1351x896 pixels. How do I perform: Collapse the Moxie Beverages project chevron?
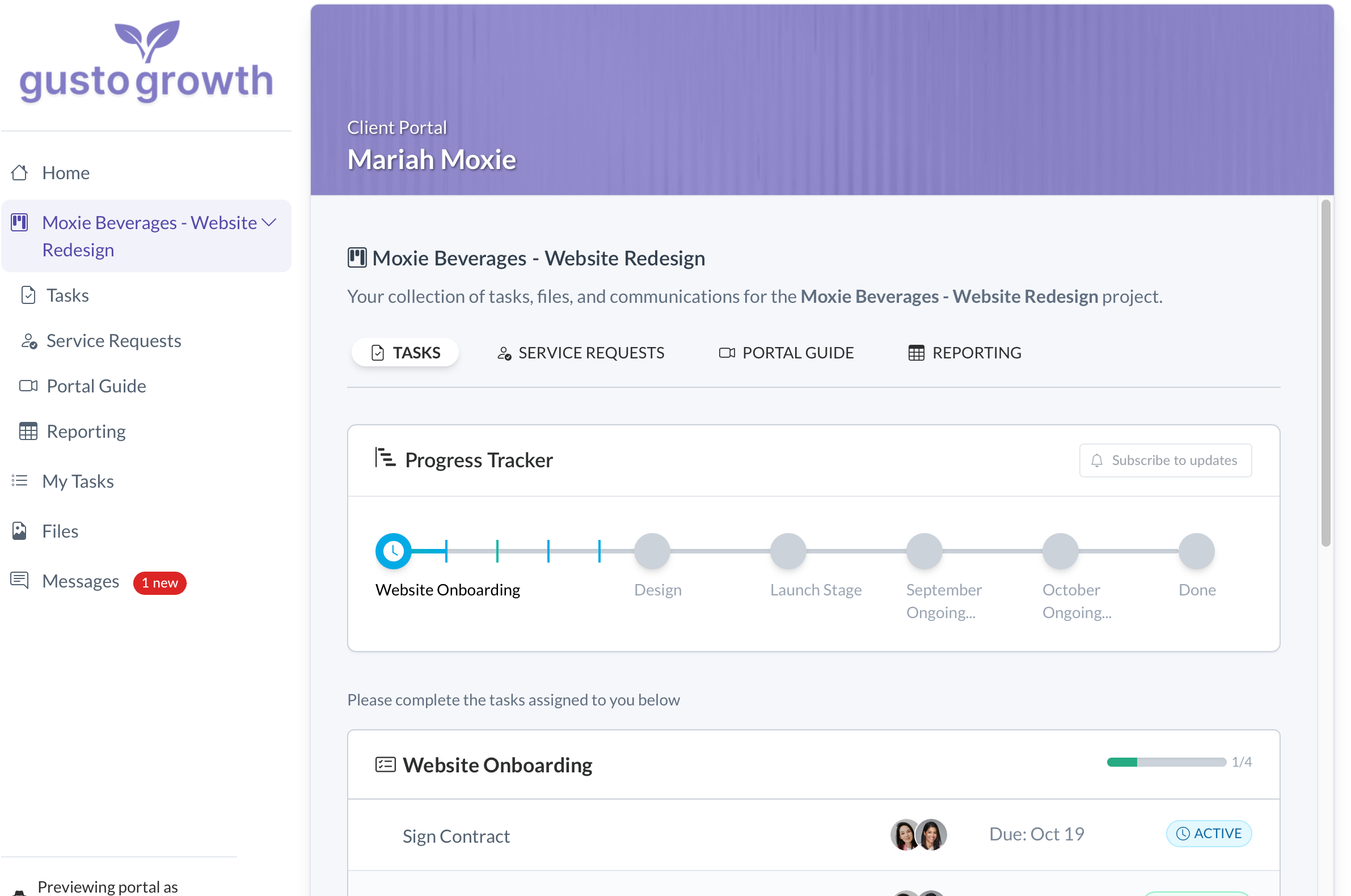point(269,223)
